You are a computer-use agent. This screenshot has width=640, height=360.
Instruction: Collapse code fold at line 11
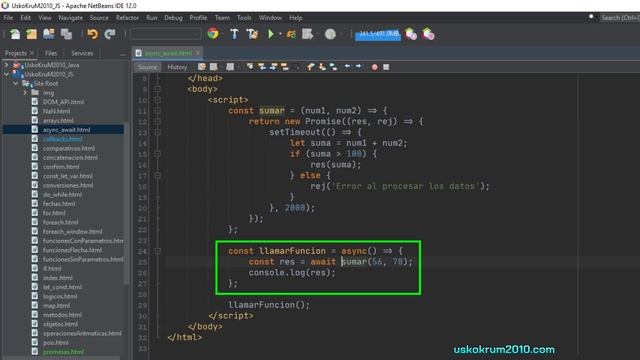pyautogui.click(x=158, y=111)
